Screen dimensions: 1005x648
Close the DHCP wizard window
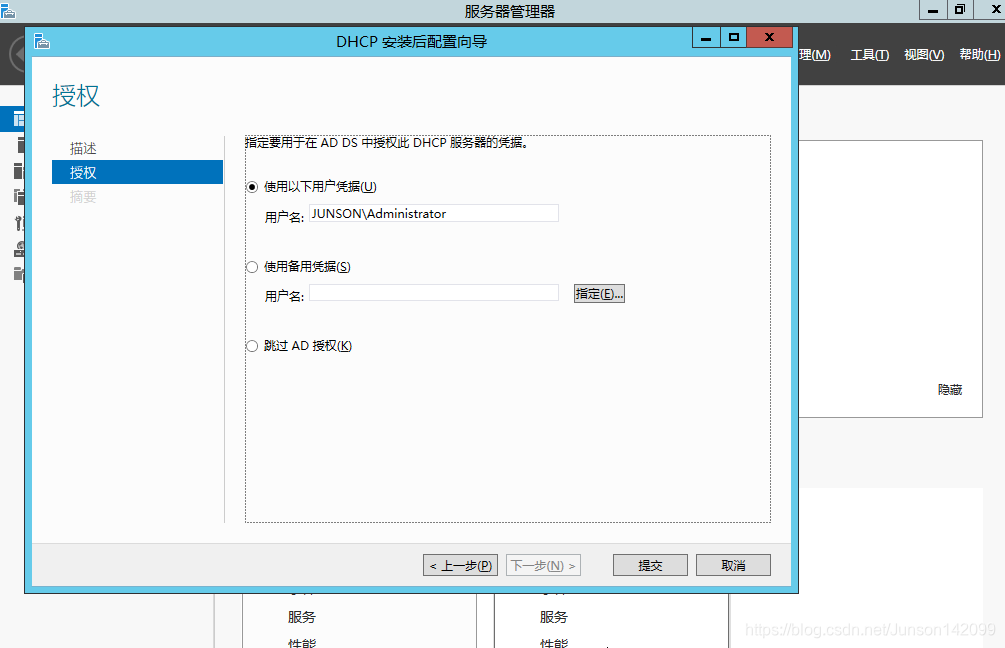click(x=770, y=38)
